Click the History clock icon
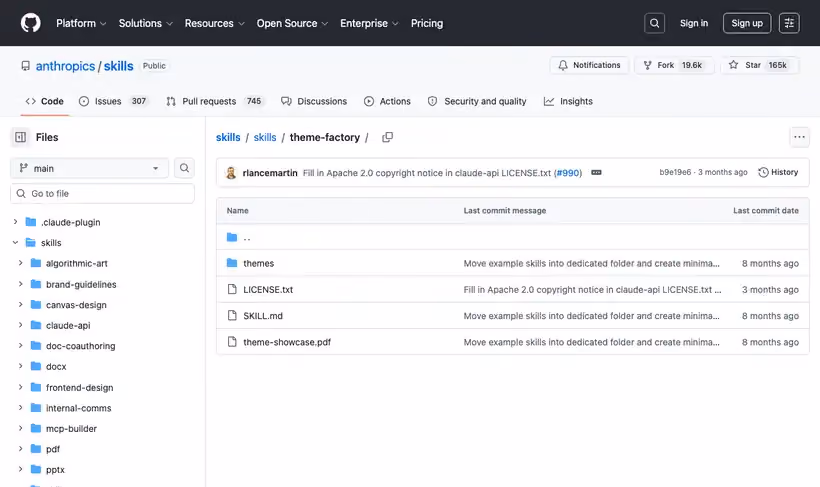The image size is (820, 487). [x=763, y=172]
